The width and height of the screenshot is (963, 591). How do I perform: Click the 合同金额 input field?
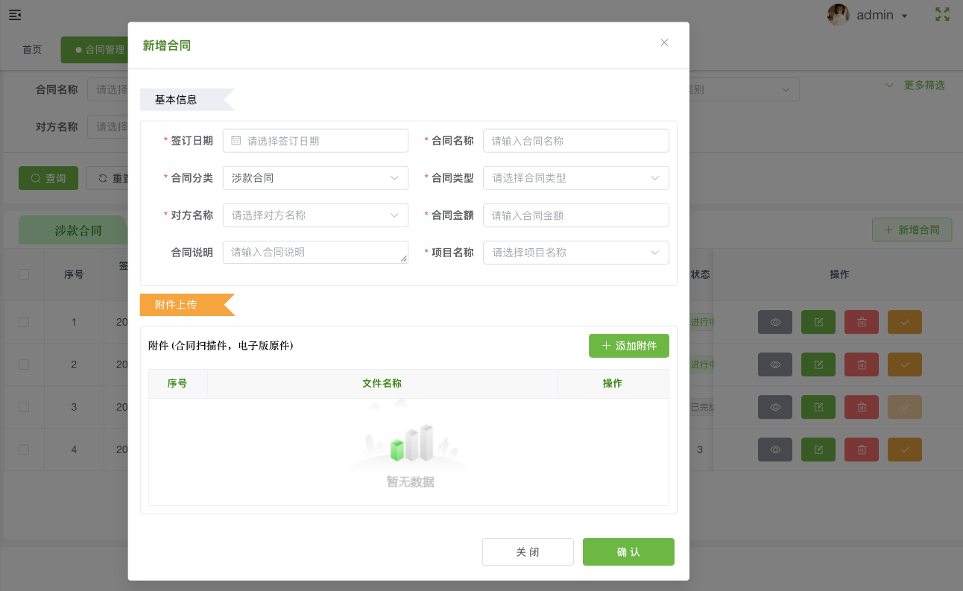point(575,214)
